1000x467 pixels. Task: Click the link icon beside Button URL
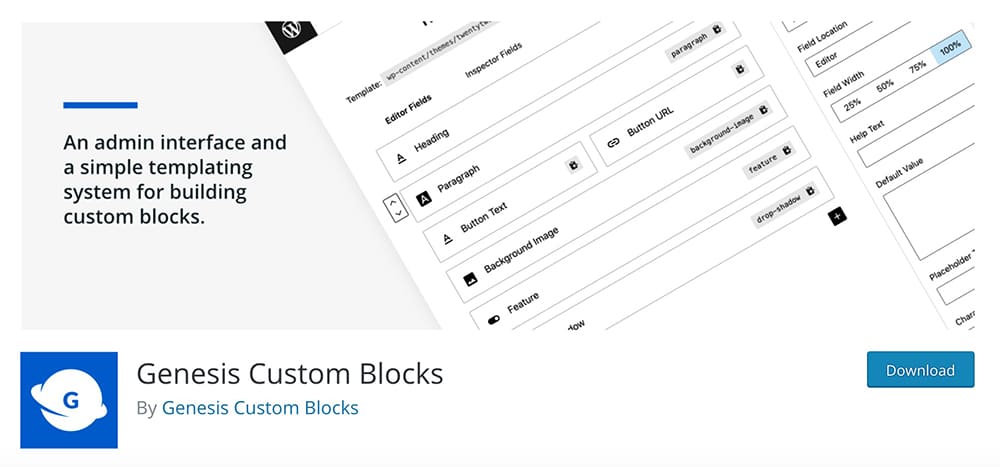[x=614, y=143]
